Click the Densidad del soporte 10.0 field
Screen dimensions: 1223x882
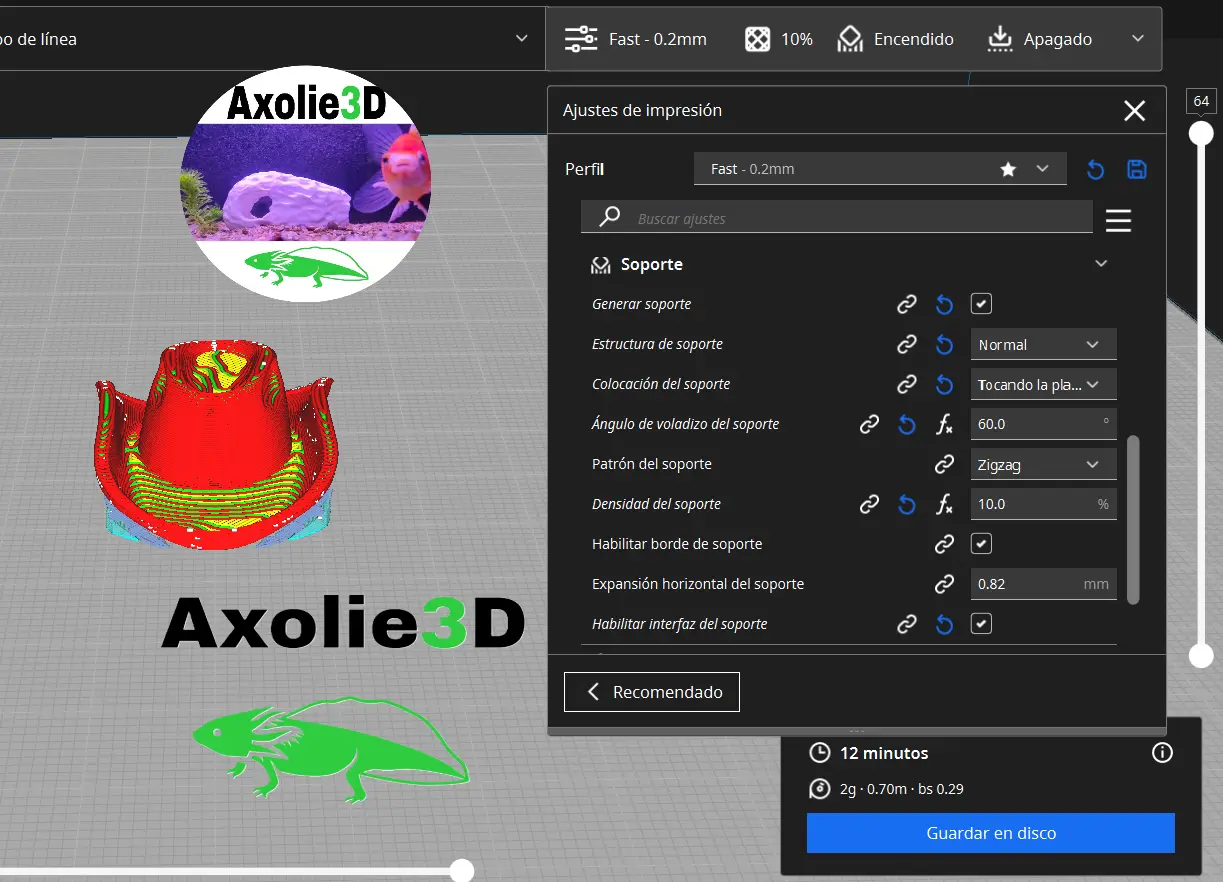(x=1043, y=504)
